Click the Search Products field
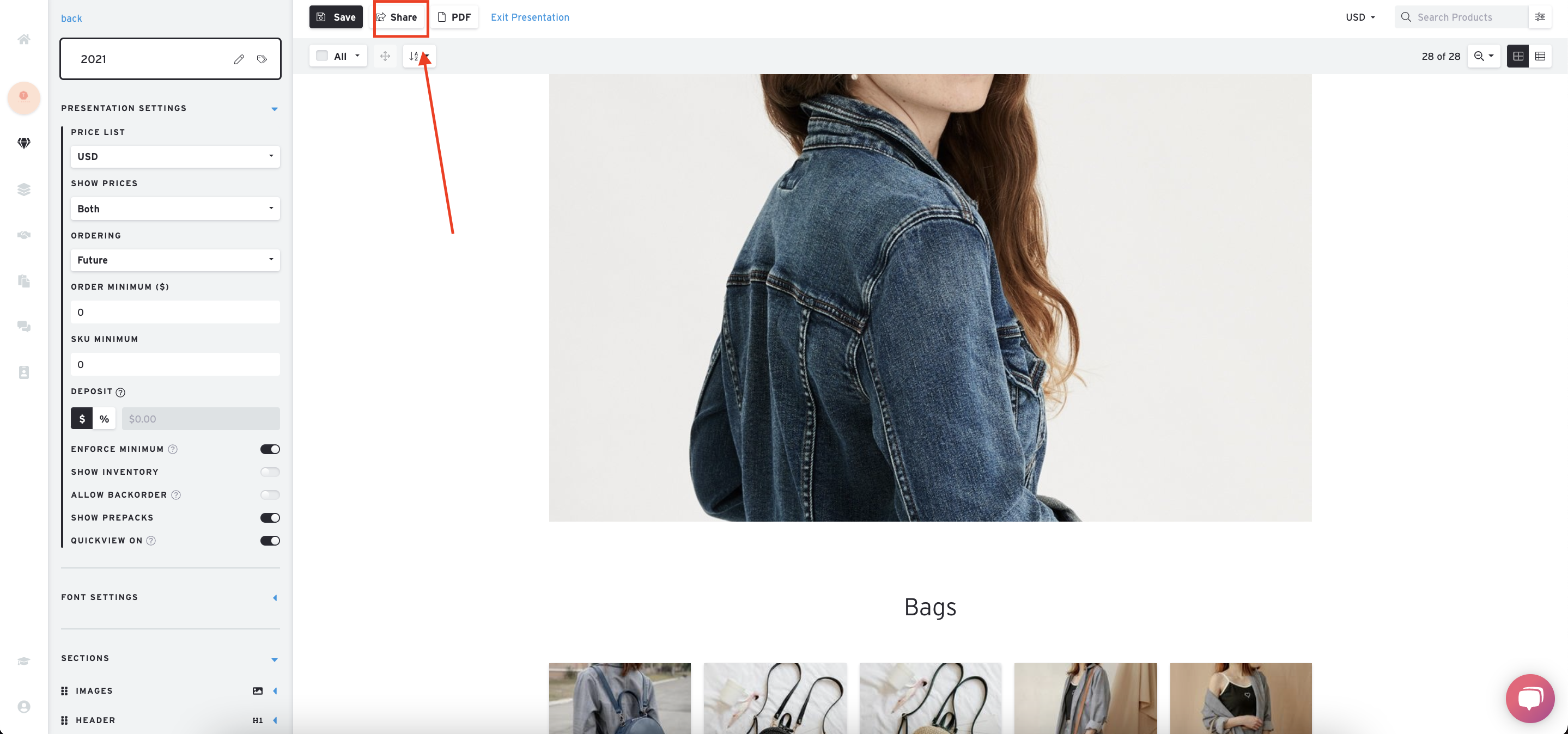Image resolution: width=1568 pixels, height=734 pixels. click(x=1461, y=17)
